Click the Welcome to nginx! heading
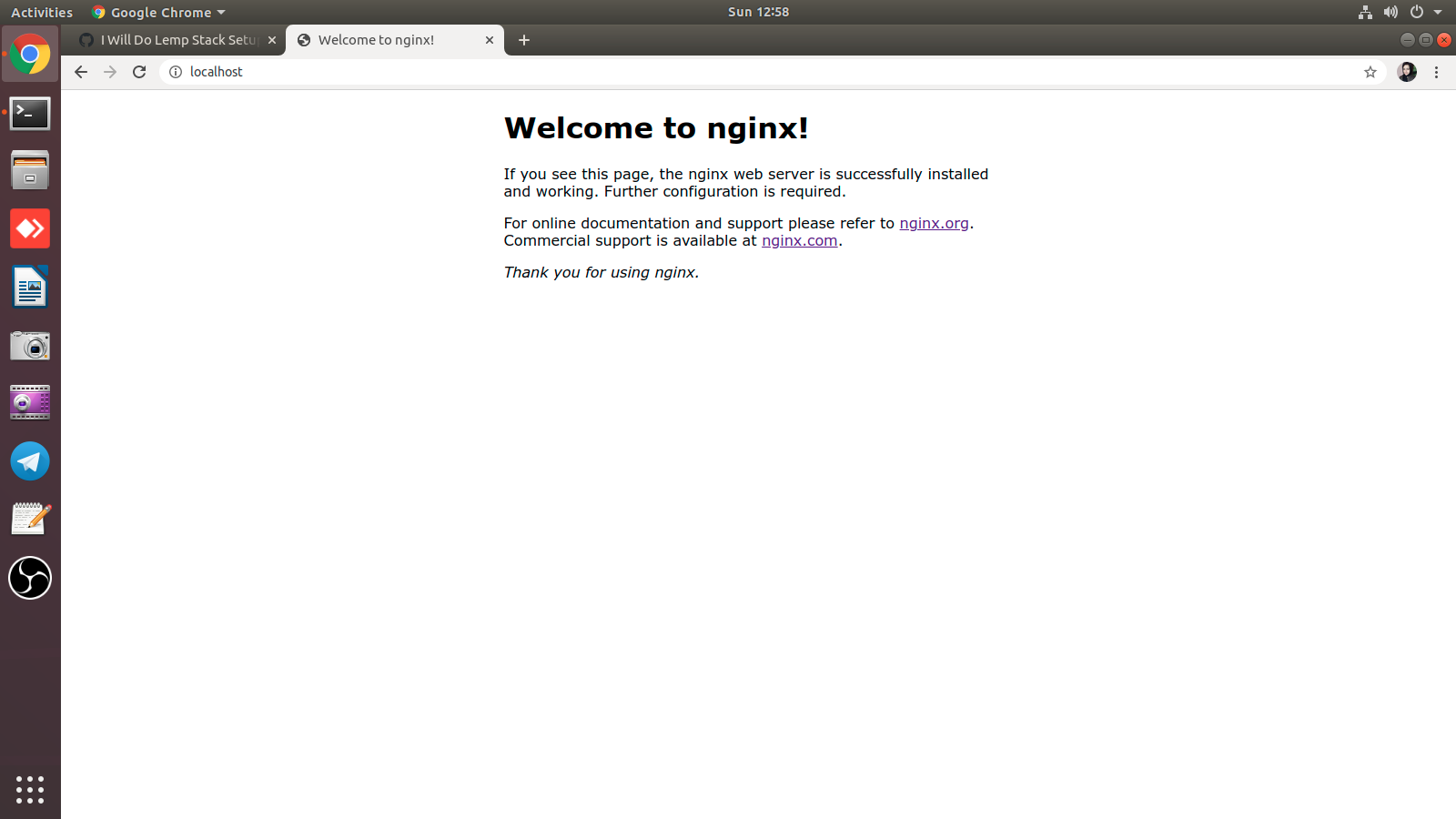1456x819 pixels. [656, 127]
